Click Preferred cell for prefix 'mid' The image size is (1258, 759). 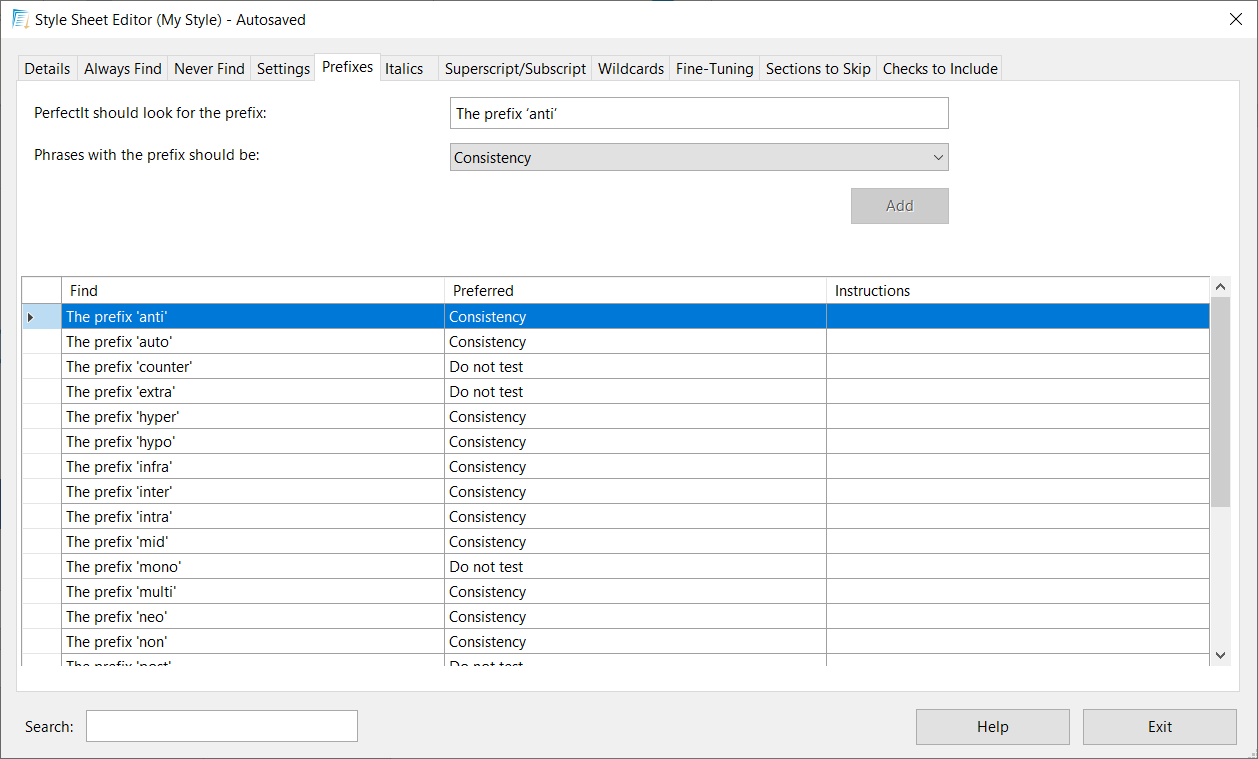tap(635, 542)
